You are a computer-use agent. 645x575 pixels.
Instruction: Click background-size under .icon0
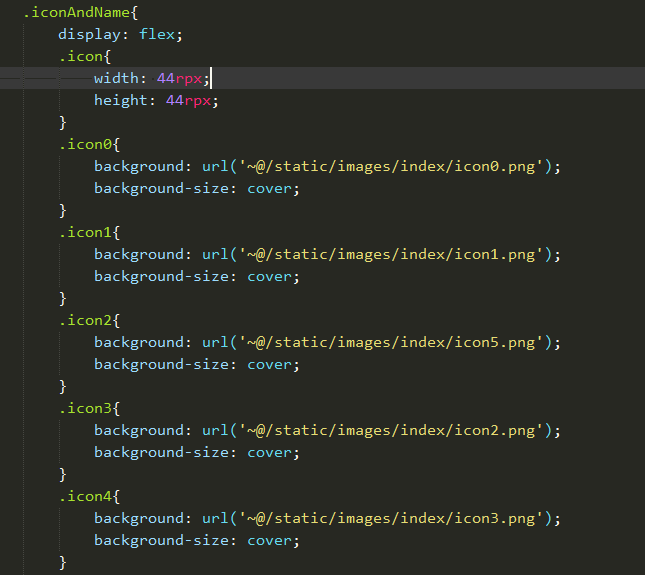(x=162, y=188)
